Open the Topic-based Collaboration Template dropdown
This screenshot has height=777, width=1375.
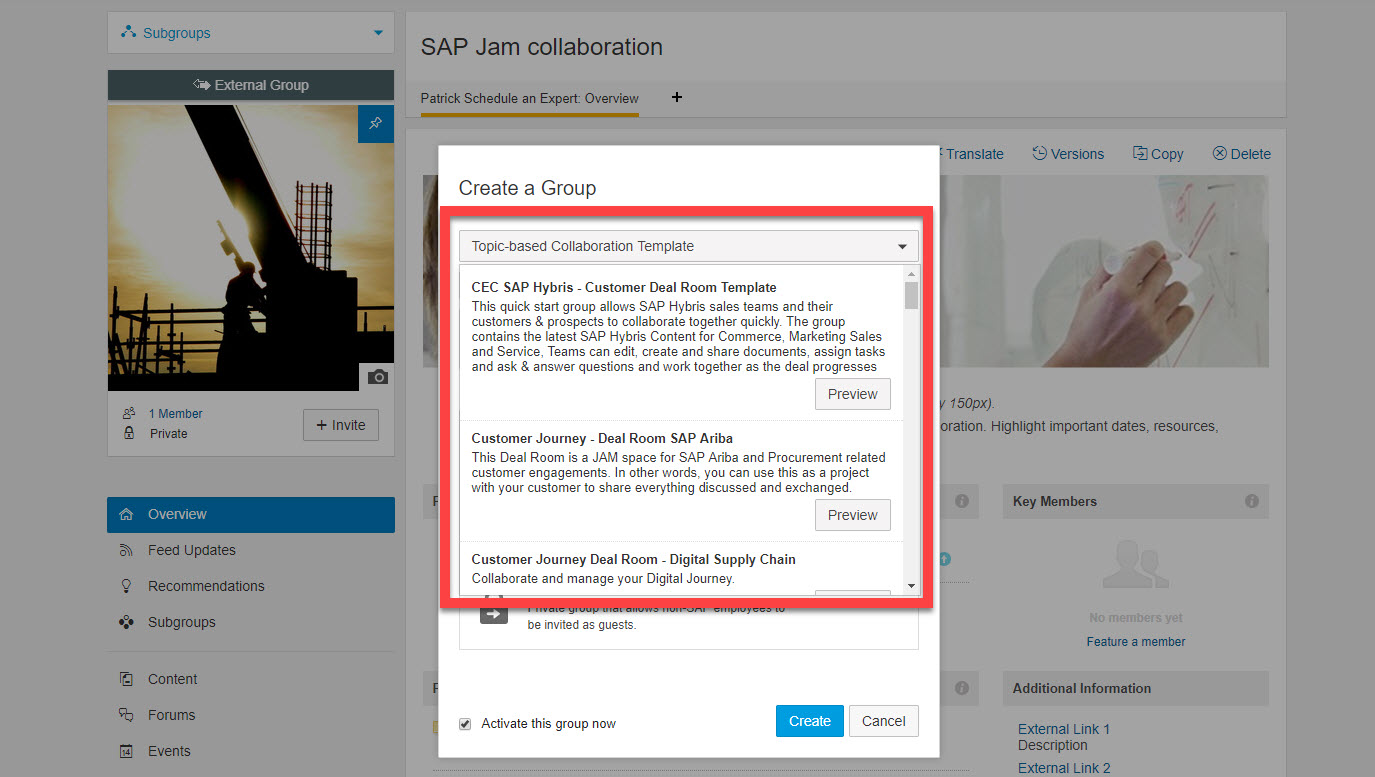(x=689, y=246)
